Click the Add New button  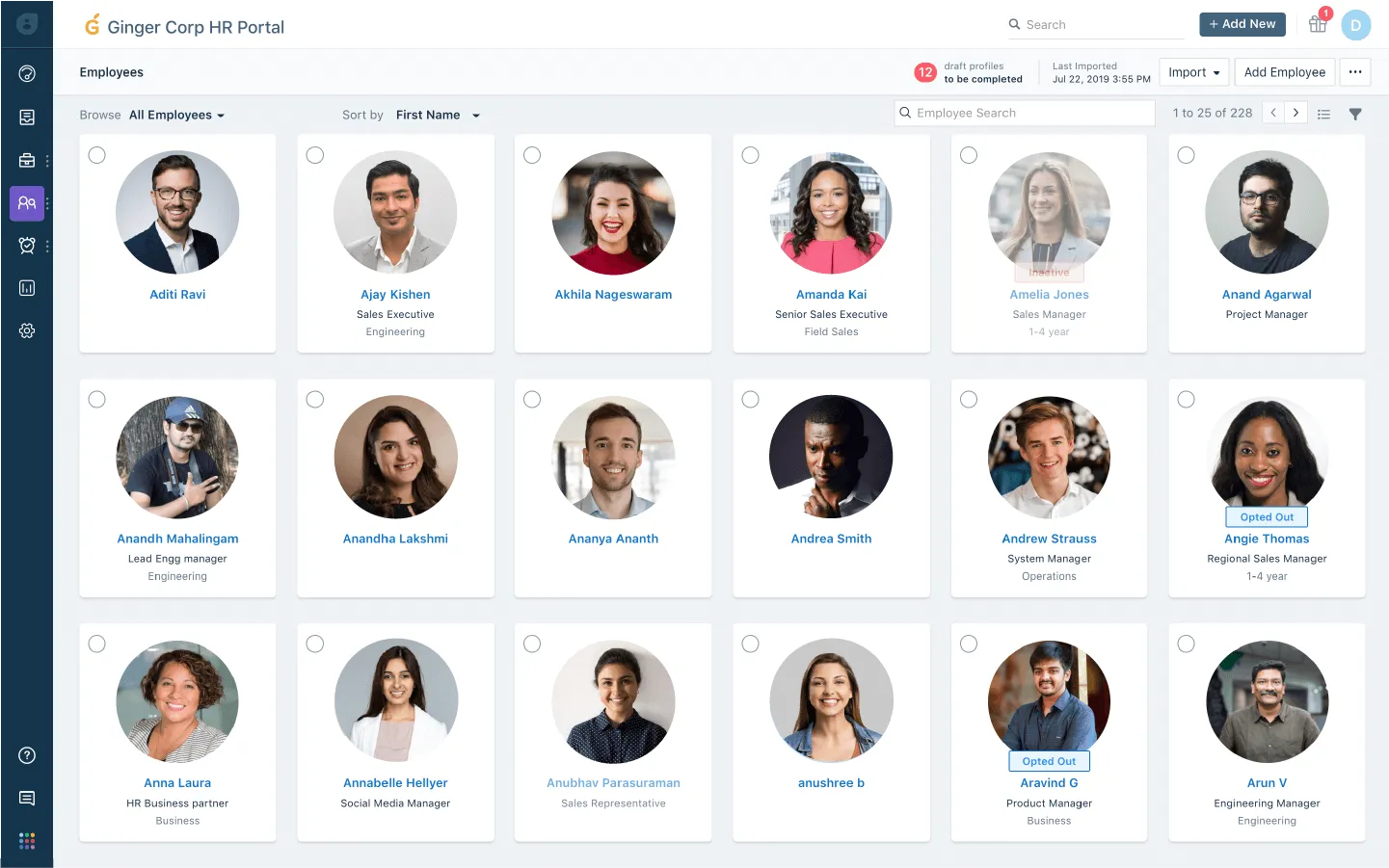(x=1242, y=24)
